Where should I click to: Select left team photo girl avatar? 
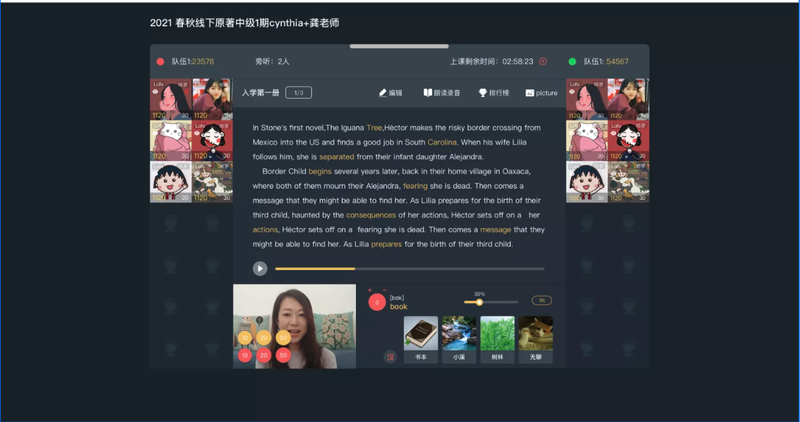pos(212,99)
